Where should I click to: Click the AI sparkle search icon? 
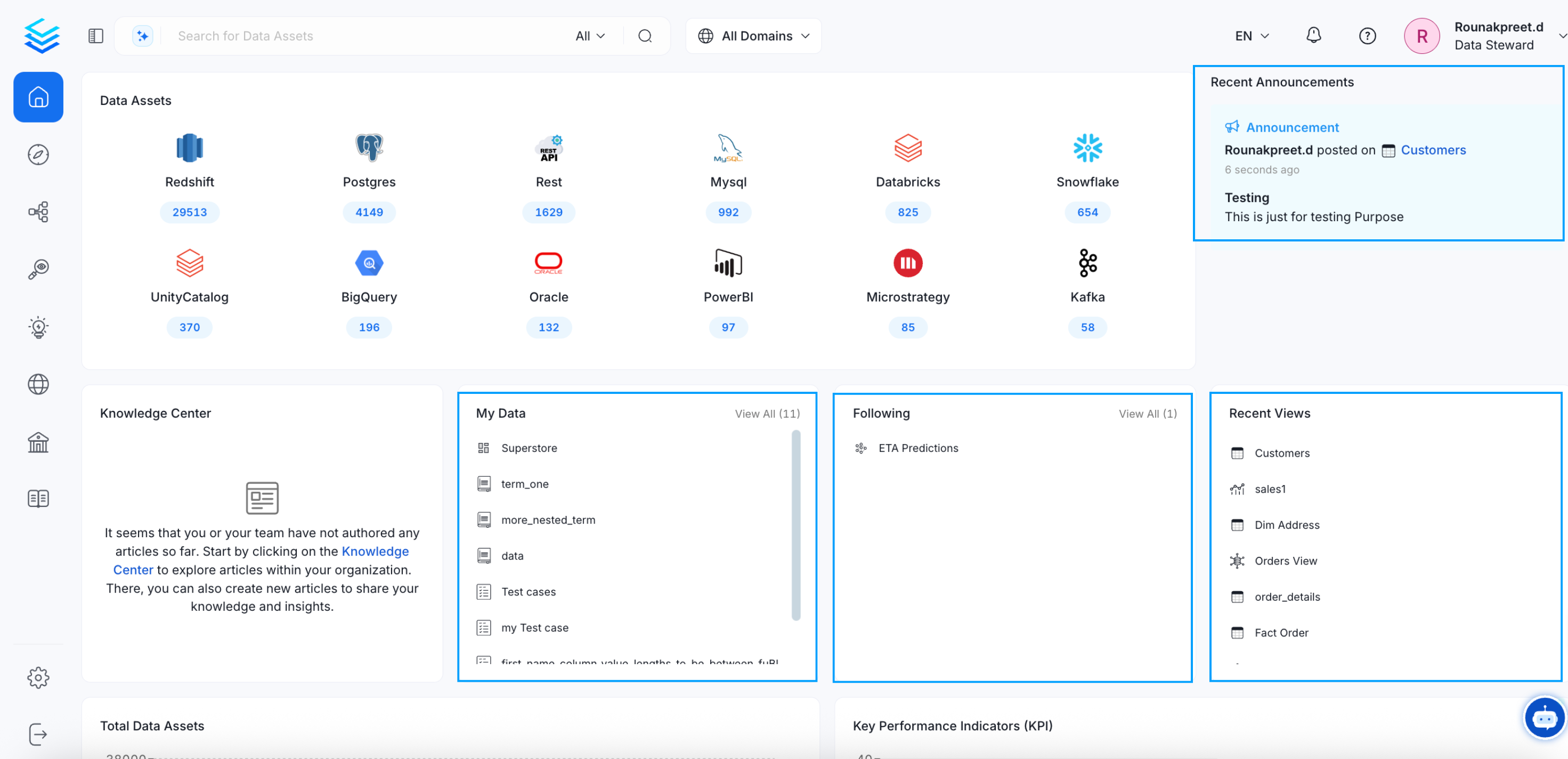142,36
